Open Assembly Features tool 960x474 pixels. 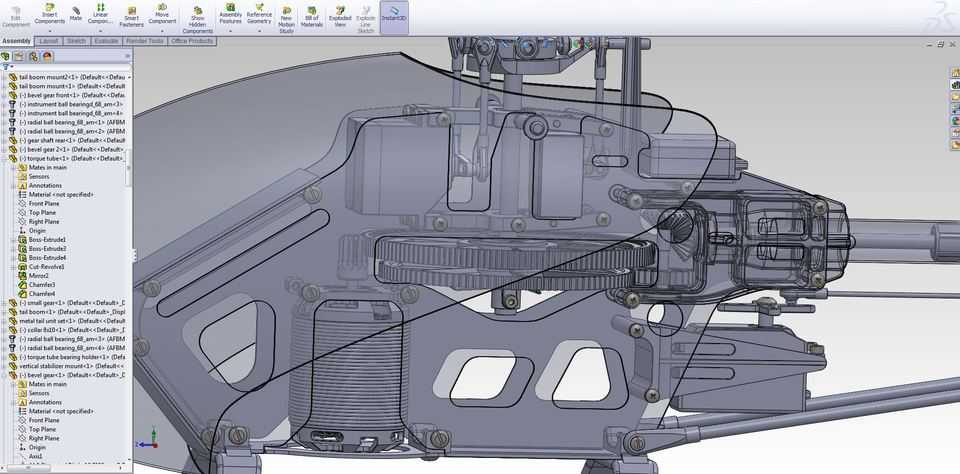tap(230, 15)
